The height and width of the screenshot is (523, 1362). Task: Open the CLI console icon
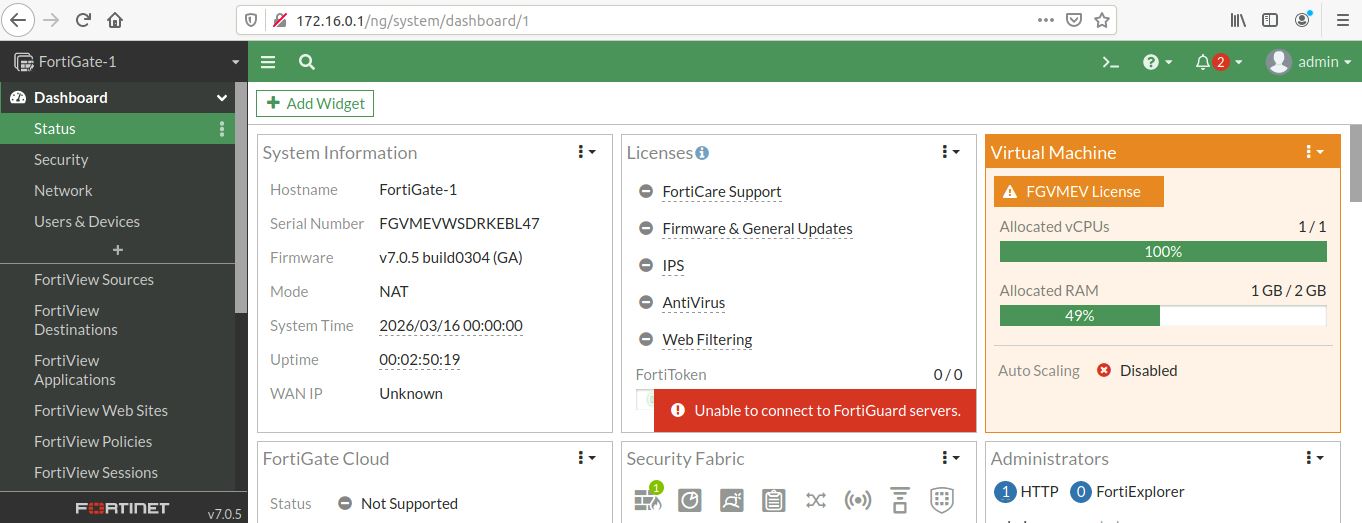tap(1110, 62)
